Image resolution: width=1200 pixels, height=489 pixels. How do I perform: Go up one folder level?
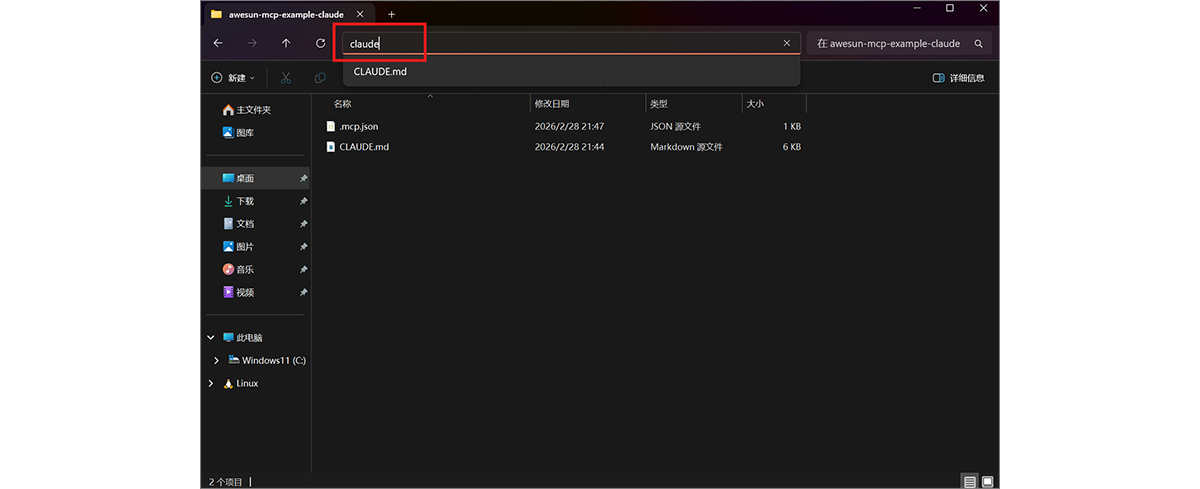point(286,43)
